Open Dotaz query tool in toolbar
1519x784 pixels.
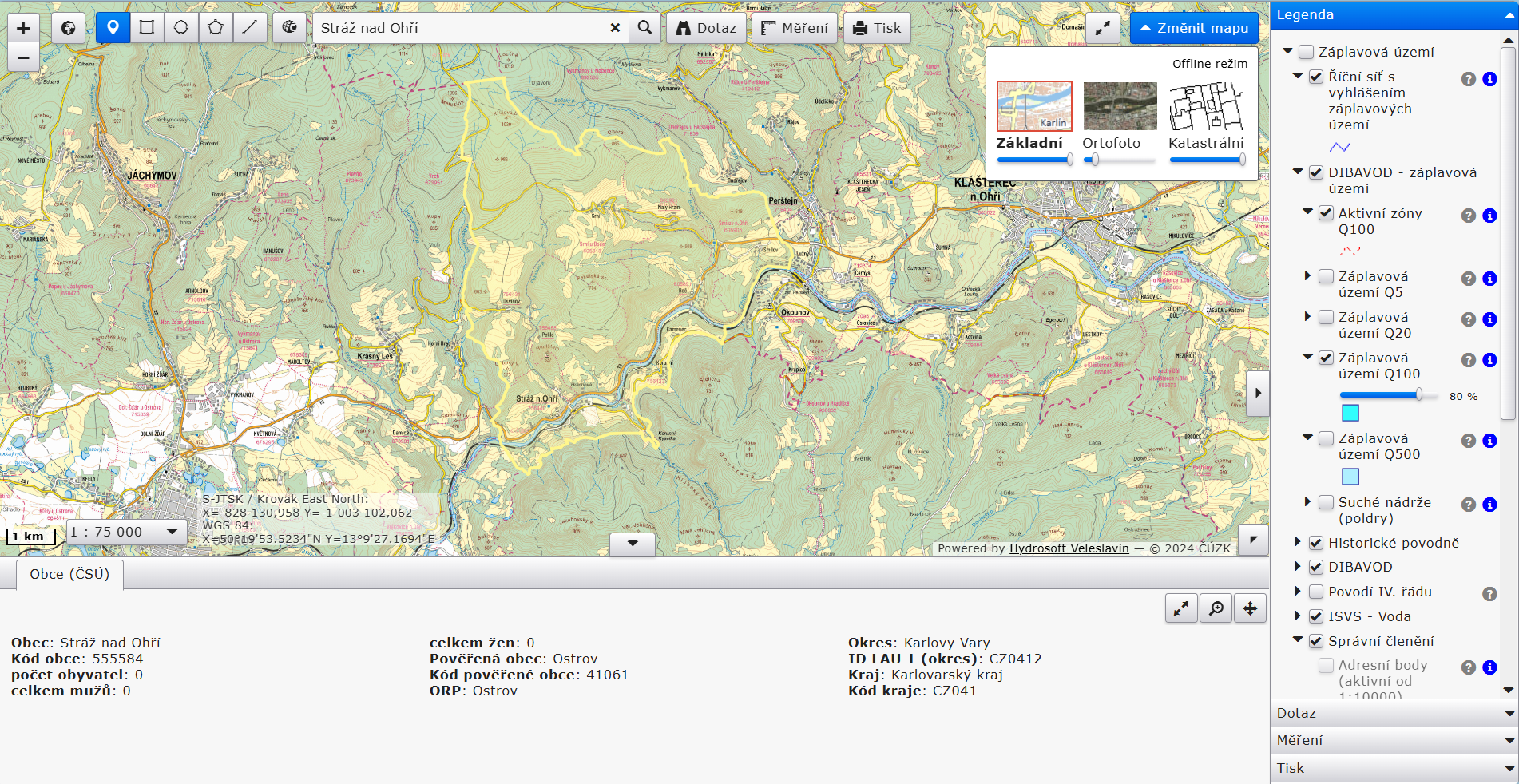coord(706,28)
